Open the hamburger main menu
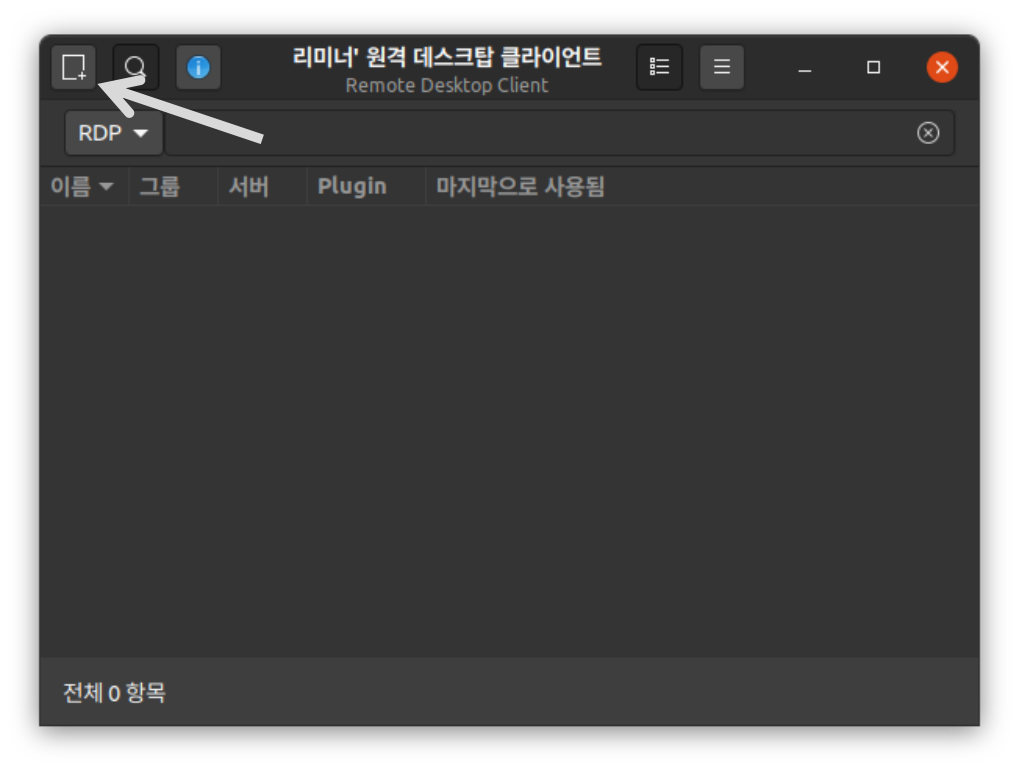The image size is (1019, 771). click(x=721, y=67)
